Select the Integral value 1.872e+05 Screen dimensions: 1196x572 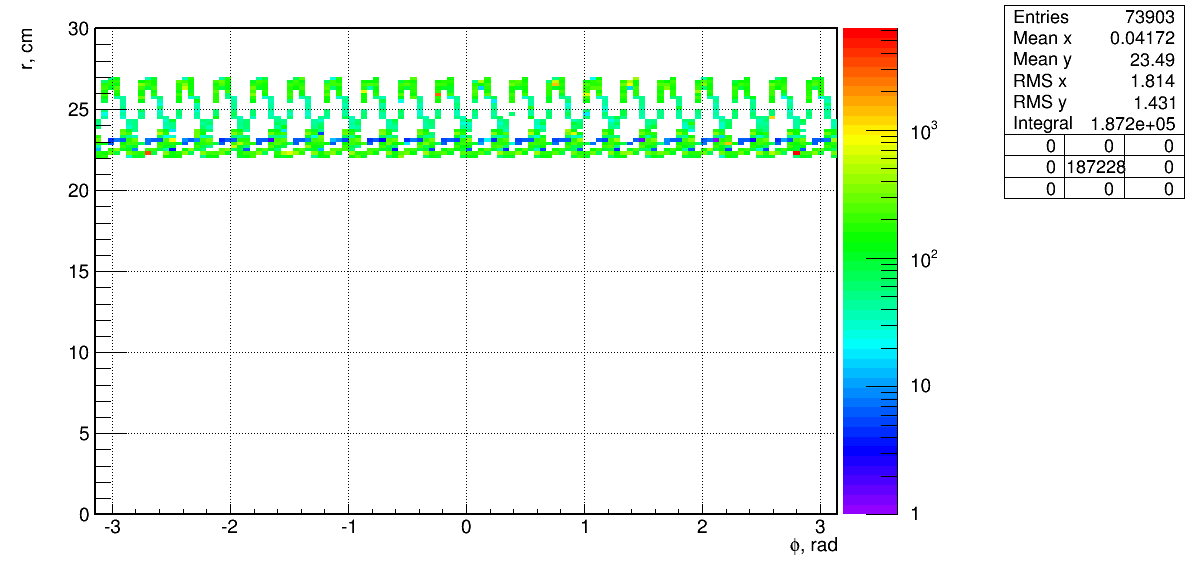pos(1133,124)
